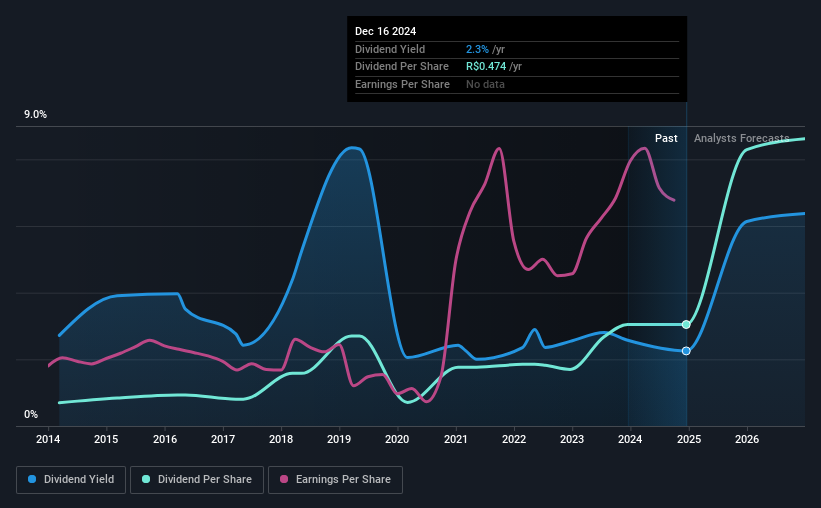Viewport: 821px width, 508px height.
Task: Click the 'Analysts Forecasts' label
Action: [x=741, y=138]
